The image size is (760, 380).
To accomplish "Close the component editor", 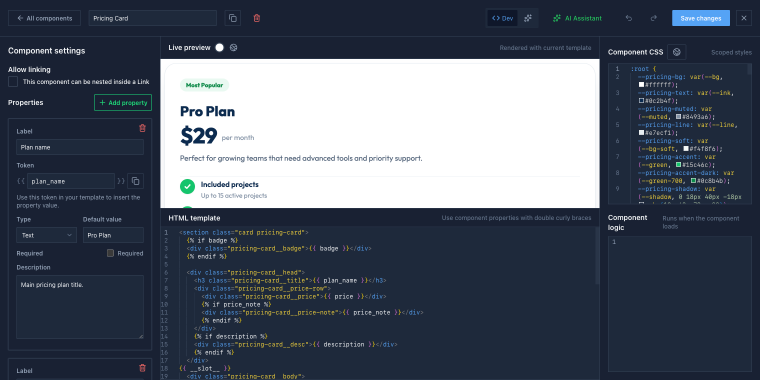I will (x=744, y=18).
